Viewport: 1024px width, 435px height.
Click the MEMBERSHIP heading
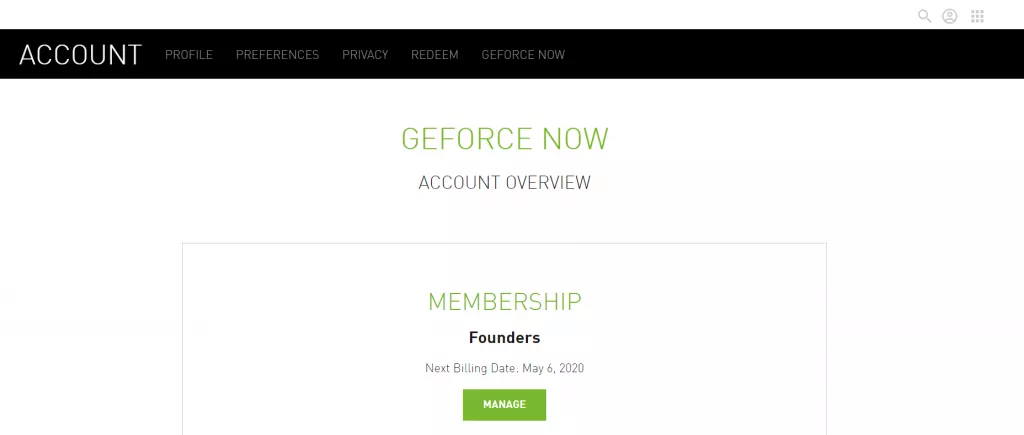pyautogui.click(x=504, y=301)
